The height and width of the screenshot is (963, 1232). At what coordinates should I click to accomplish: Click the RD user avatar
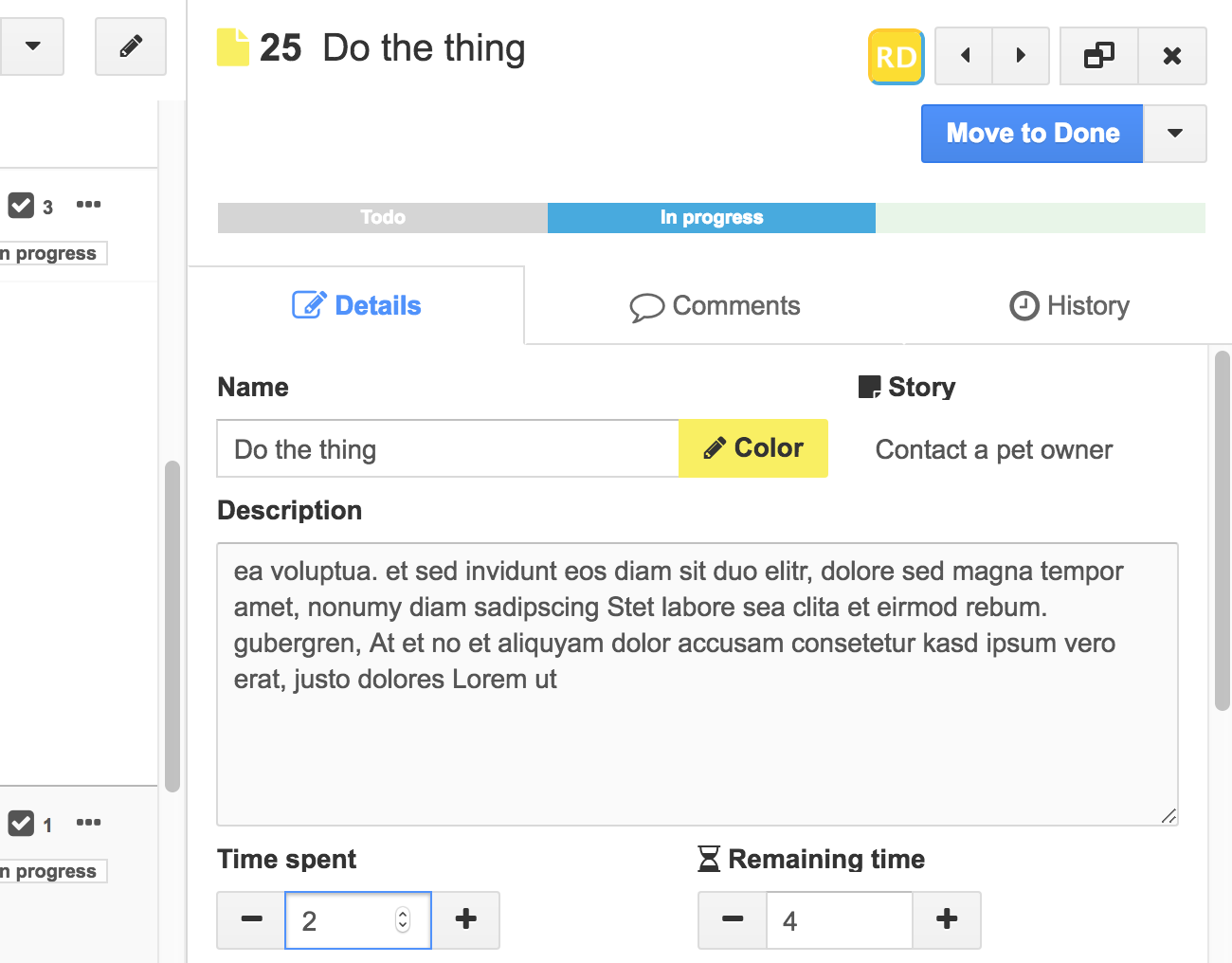(896, 57)
